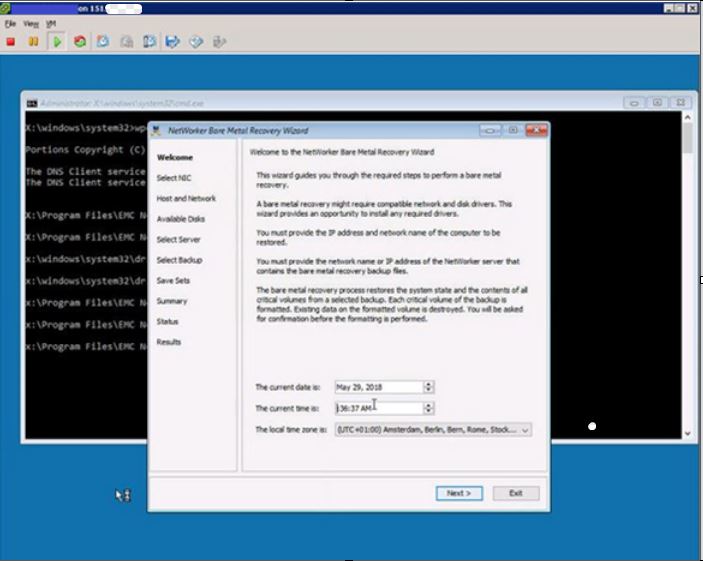
Task: Power on the VM with green play icon
Action: (57, 42)
